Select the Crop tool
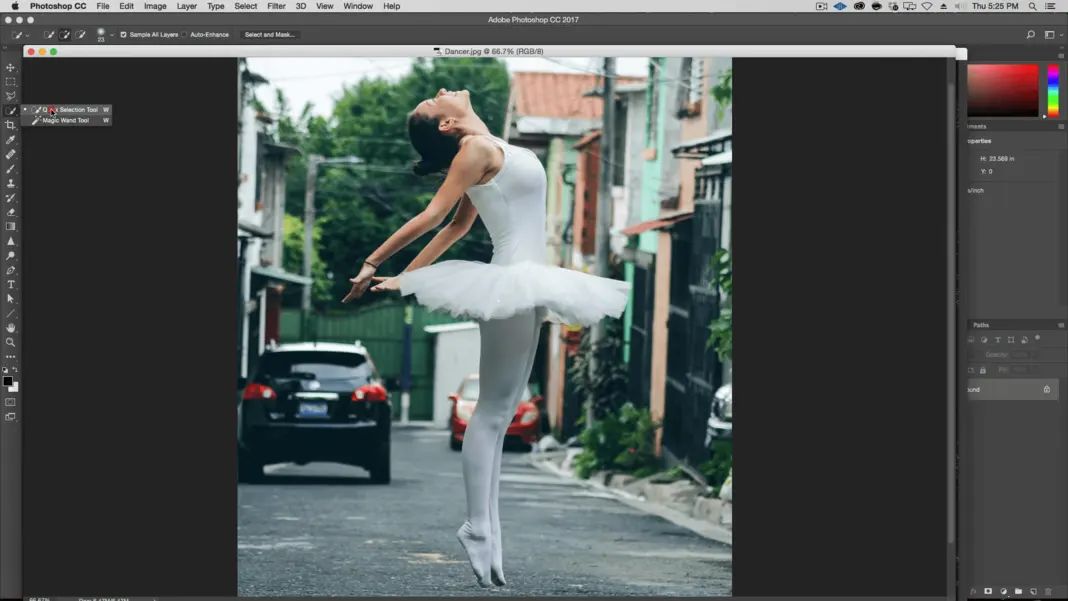 [x=10, y=125]
